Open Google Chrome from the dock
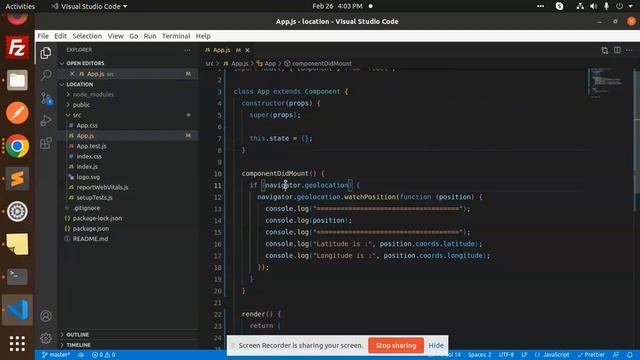Image resolution: width=640 pixels, height=360 pixels. (x=17, y=146)
